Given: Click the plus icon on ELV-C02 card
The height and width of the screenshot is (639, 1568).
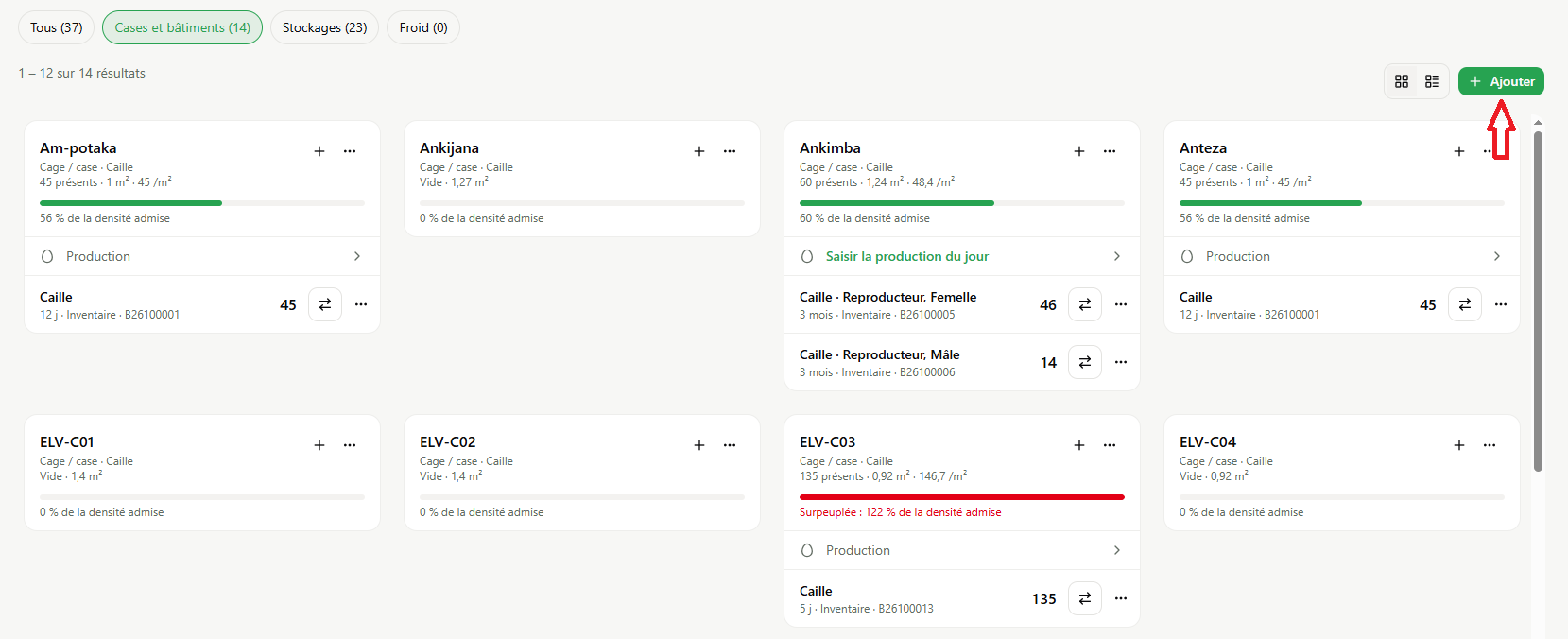Looking at the screenshot, I should (699, 445).
